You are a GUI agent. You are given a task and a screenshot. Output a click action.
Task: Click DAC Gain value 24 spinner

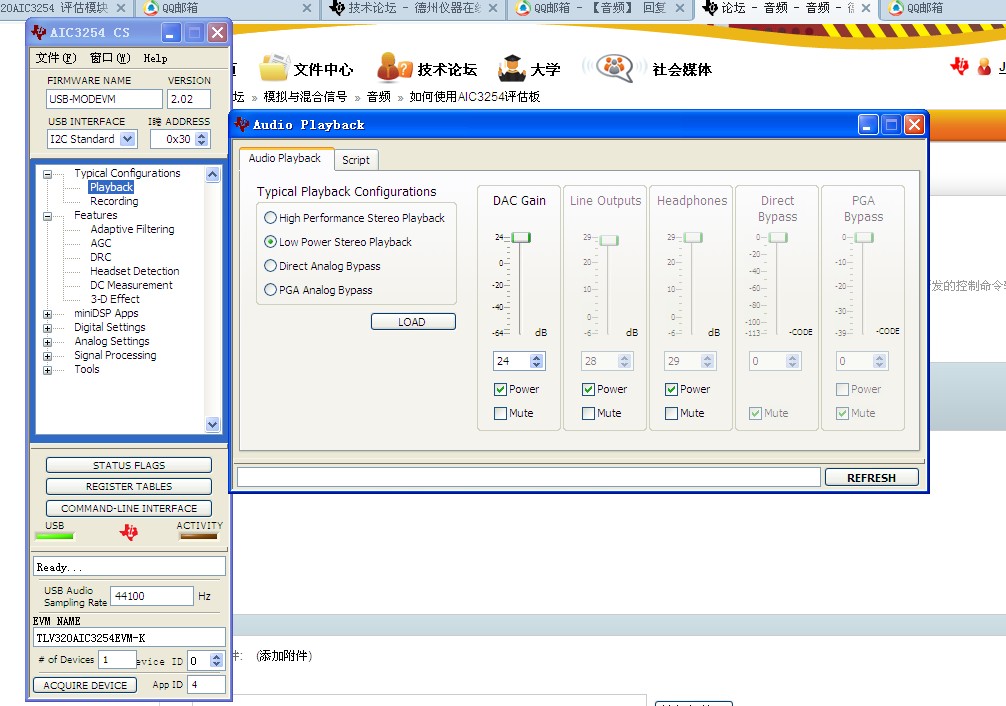[536, 361]
